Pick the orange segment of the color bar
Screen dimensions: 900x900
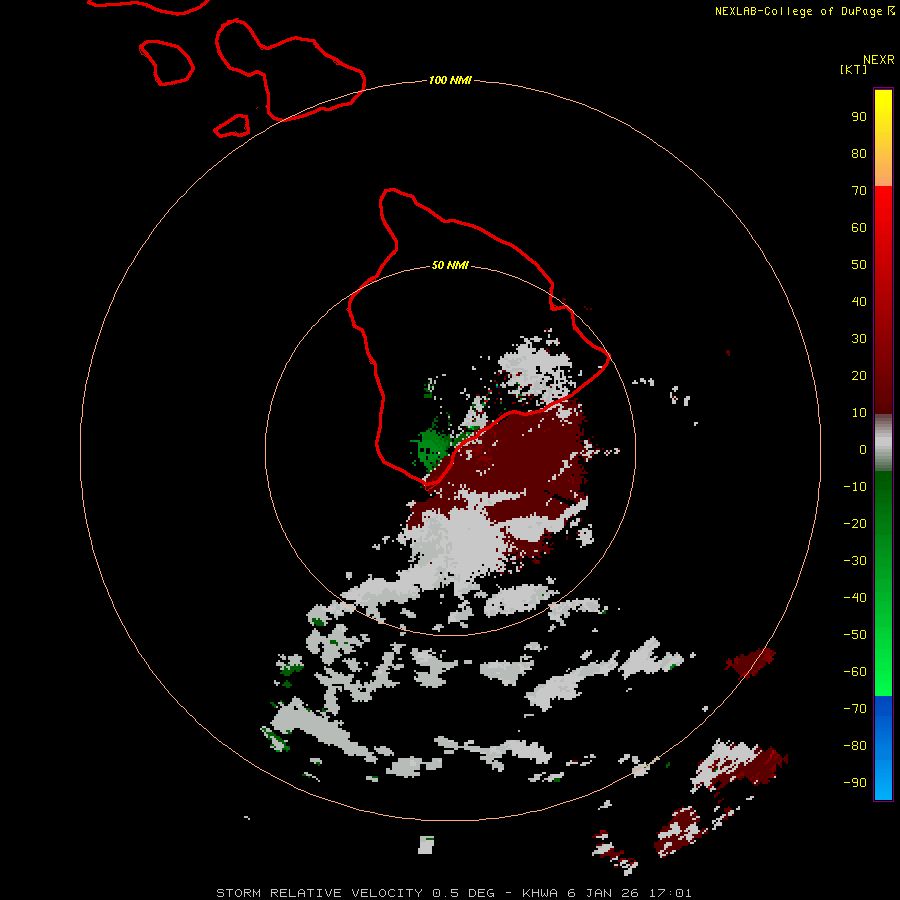click(883, 169)
